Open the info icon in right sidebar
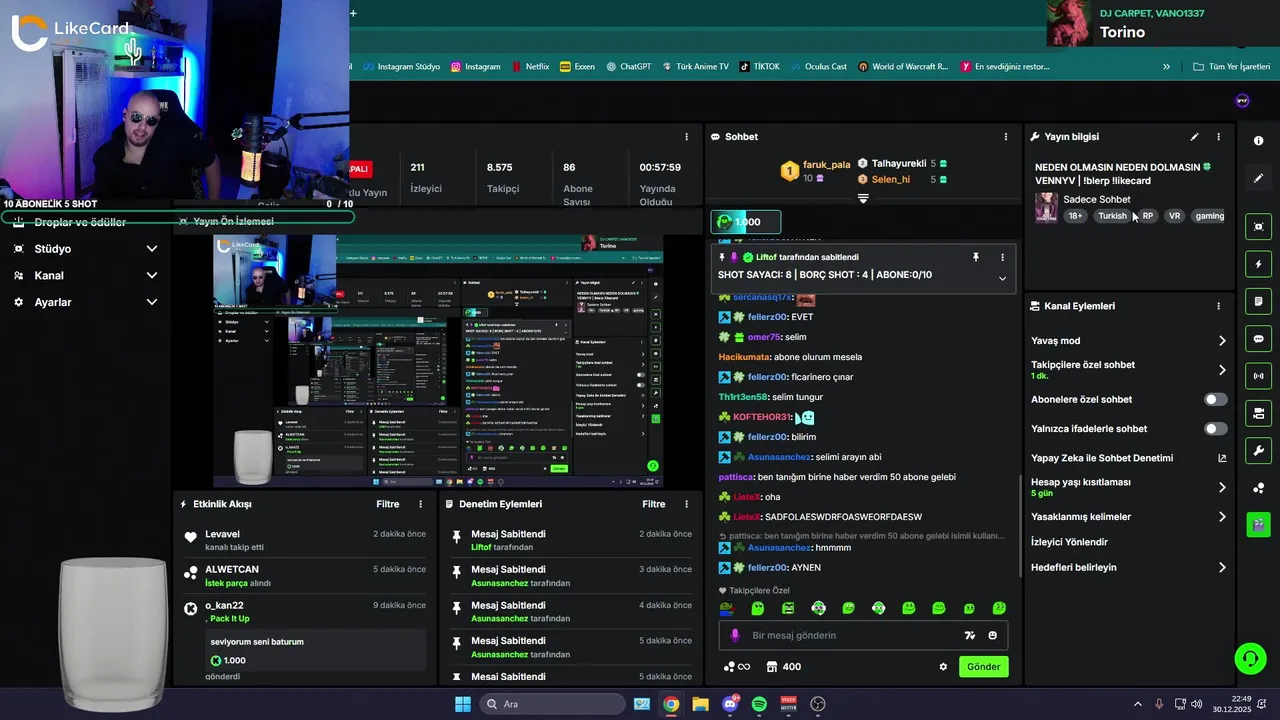 pos(1258,141)
